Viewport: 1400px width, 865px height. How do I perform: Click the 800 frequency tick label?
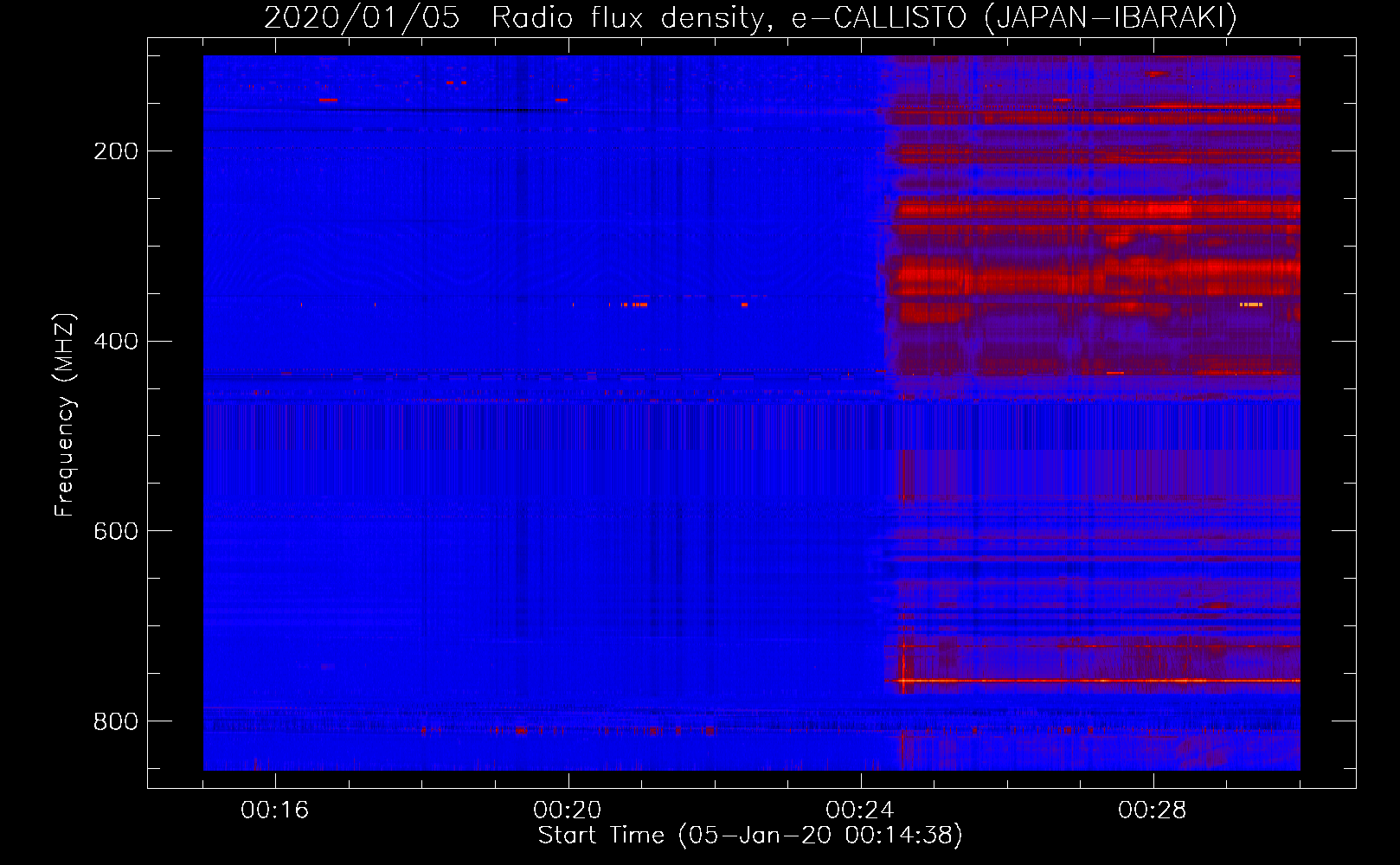pyautogui.click(x=116, y=721)
